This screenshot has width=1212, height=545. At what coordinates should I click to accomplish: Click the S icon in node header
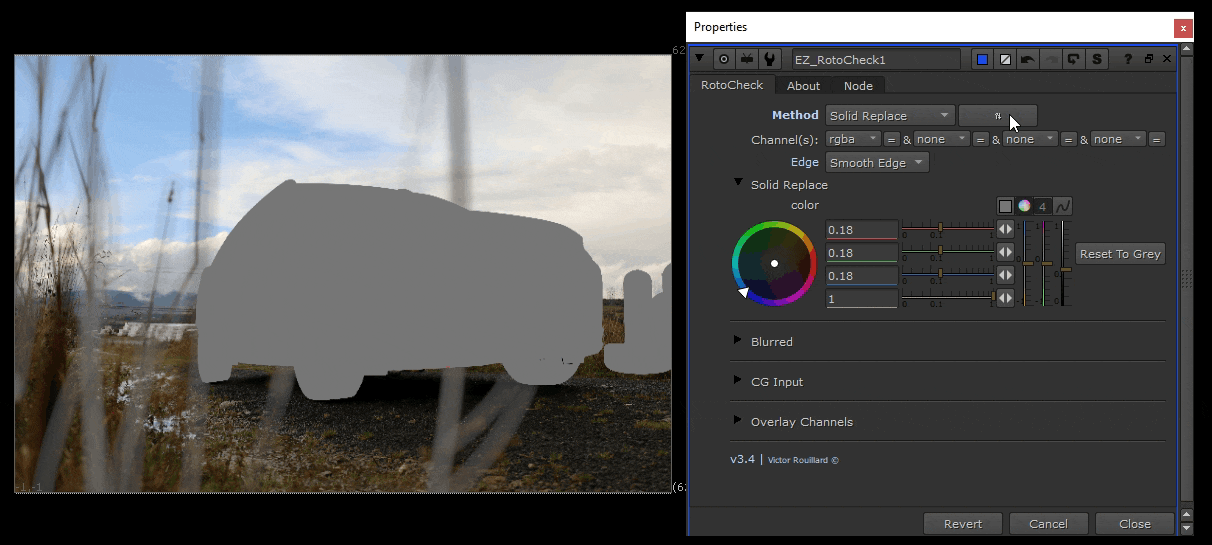[x=1097, y=60]
